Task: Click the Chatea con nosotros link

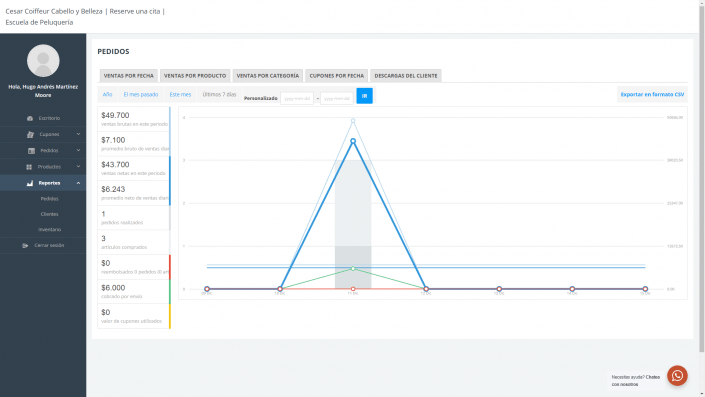Action: point(636,380)
